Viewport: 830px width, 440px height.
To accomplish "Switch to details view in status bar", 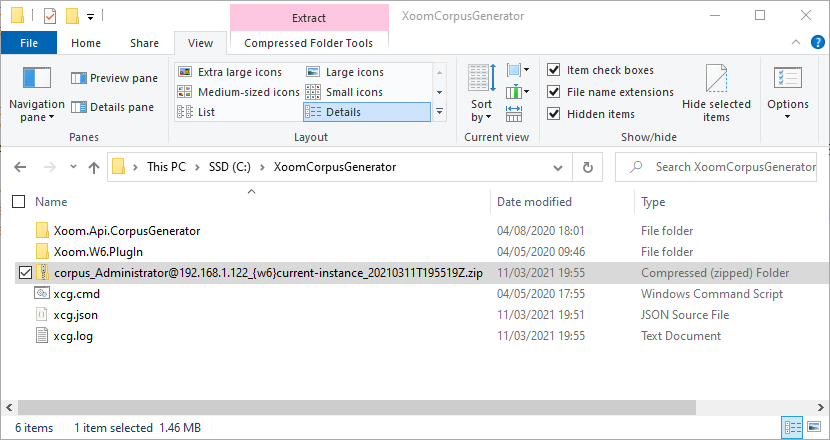I will [792, 427].
